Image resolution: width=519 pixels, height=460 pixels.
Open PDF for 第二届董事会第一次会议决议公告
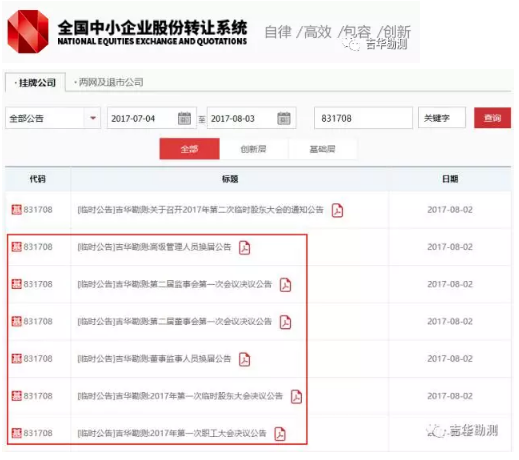pyautogui.click(x=285, y=322)
